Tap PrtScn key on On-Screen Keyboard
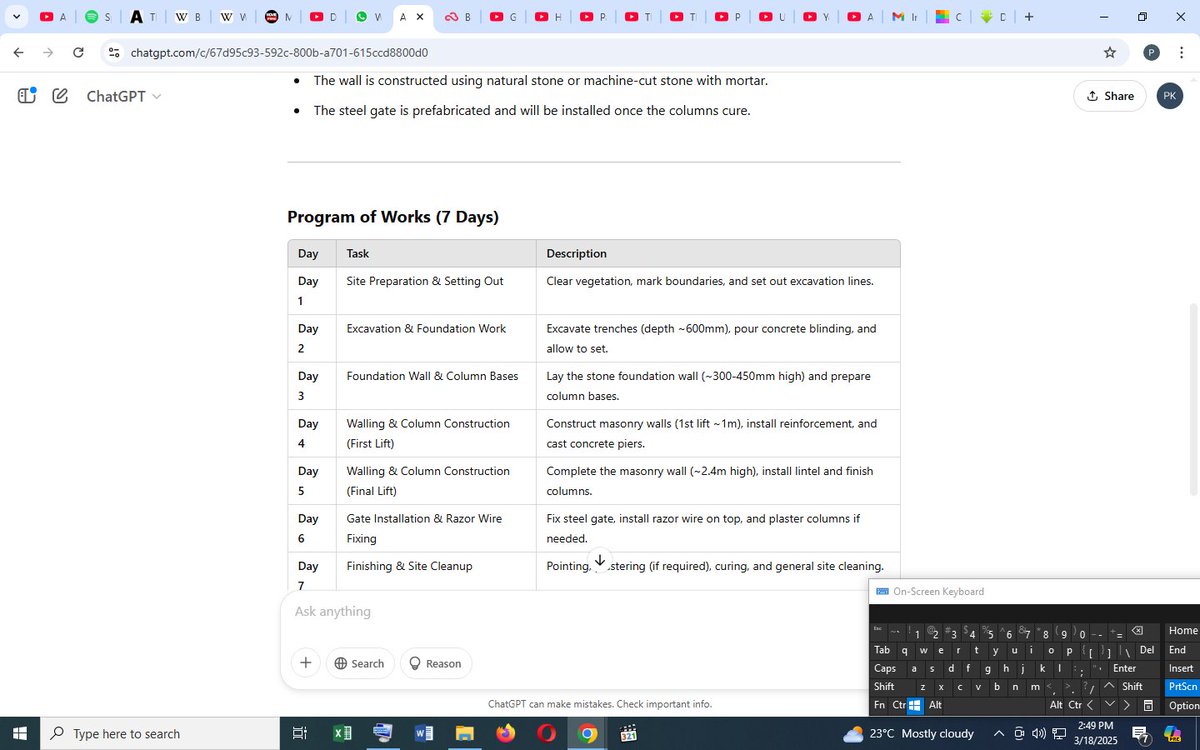The width and height of the screenshot is (1200, 750). pyautogui.click(x=1182, y=687)
